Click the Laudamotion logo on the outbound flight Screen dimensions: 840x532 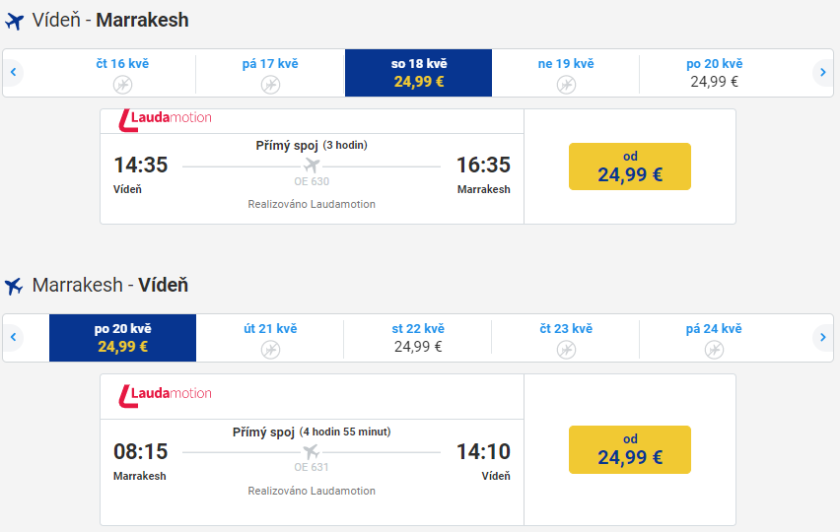(166, 118)
